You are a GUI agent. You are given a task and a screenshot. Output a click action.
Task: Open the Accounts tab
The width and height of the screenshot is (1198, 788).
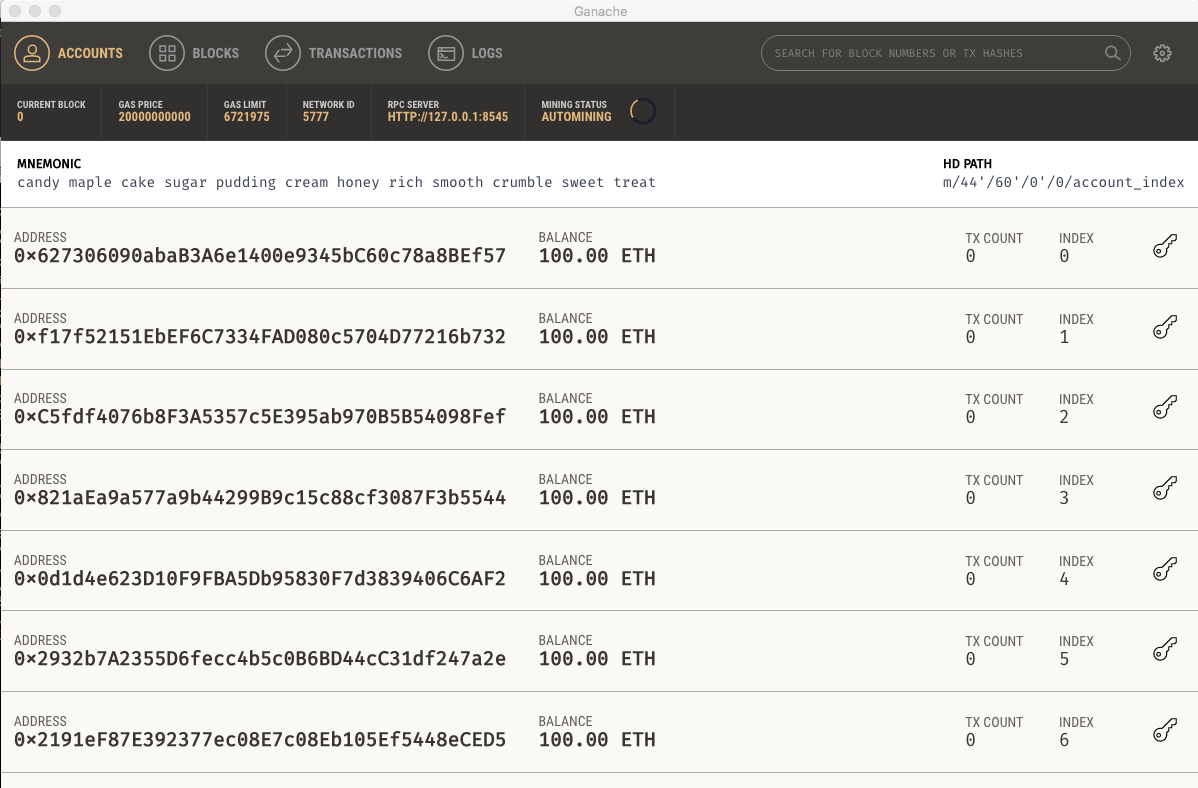69,53
